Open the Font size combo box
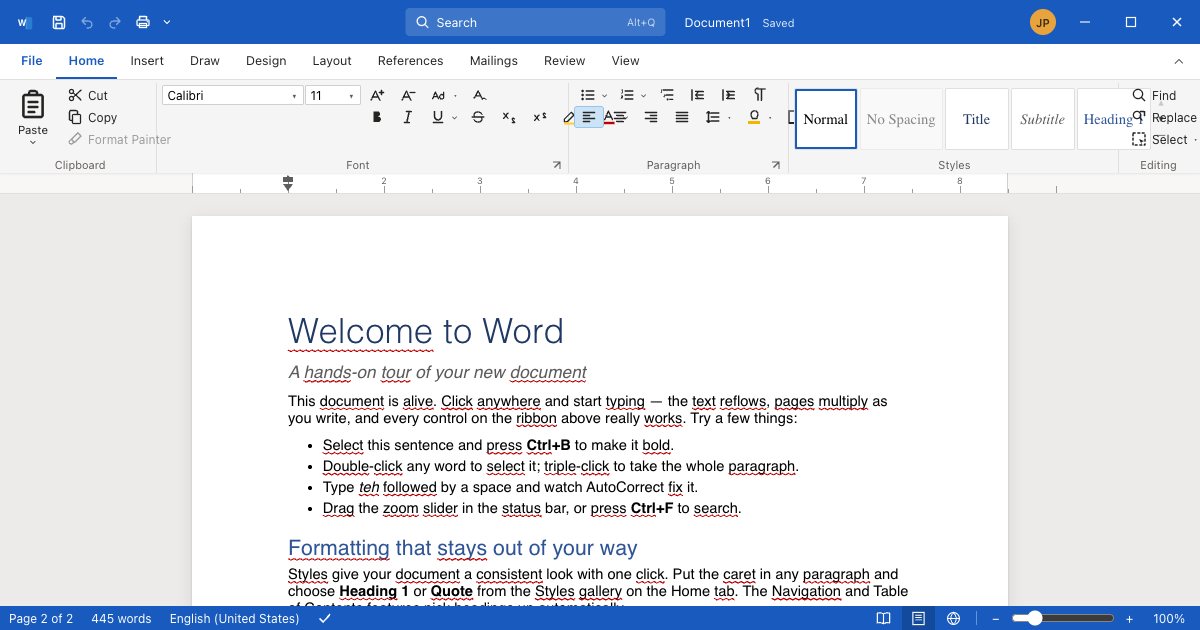Image resolution: width=1200 pixels, height=630 pixels. pos(333,95)
